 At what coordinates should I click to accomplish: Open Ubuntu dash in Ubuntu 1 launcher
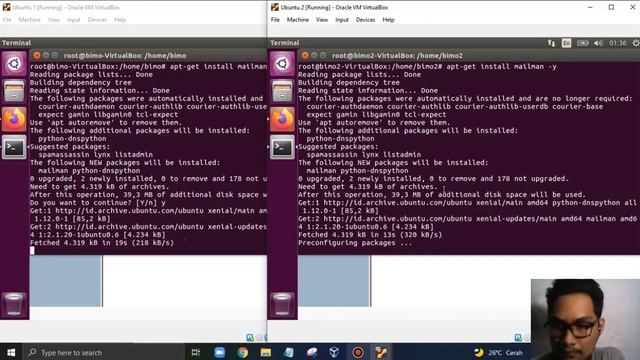[x=14, y=64]
